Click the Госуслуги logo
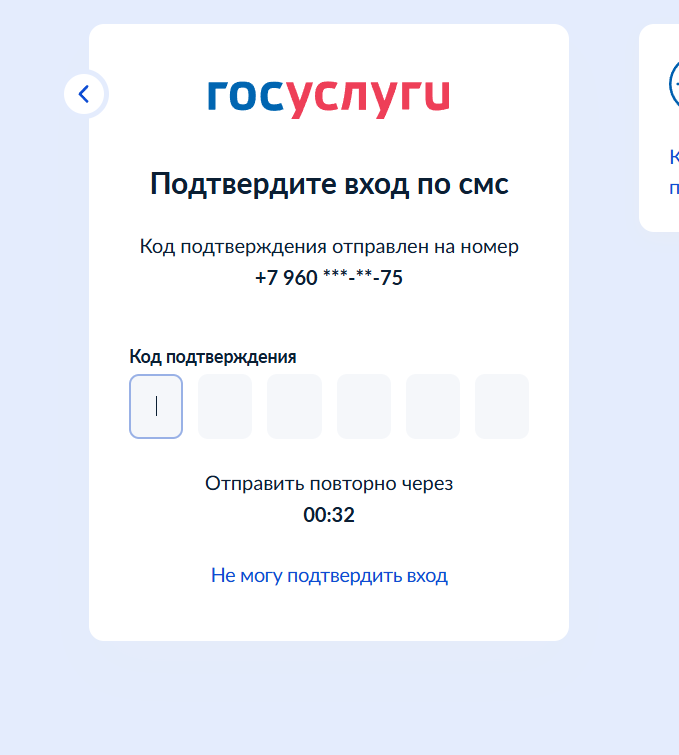The height and width of the screenshot is (755, 679). tap(329, 98)
